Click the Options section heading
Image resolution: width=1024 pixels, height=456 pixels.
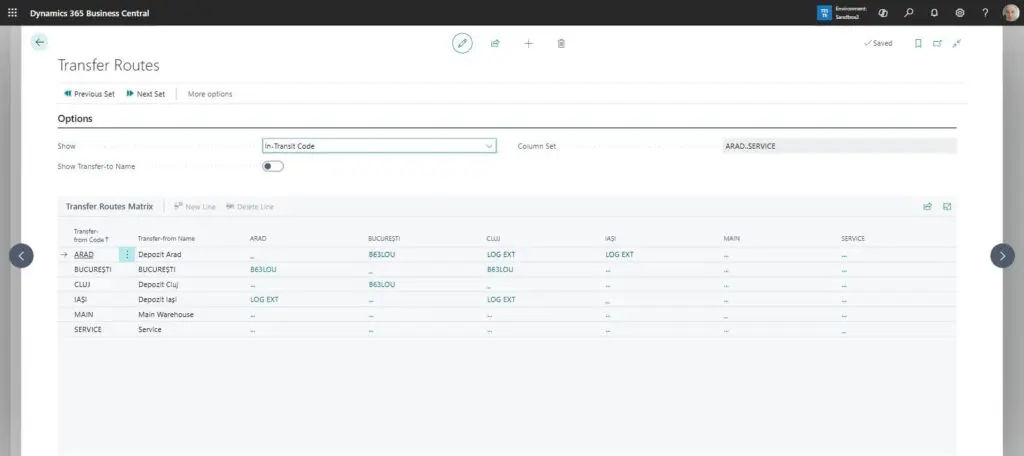75,119
